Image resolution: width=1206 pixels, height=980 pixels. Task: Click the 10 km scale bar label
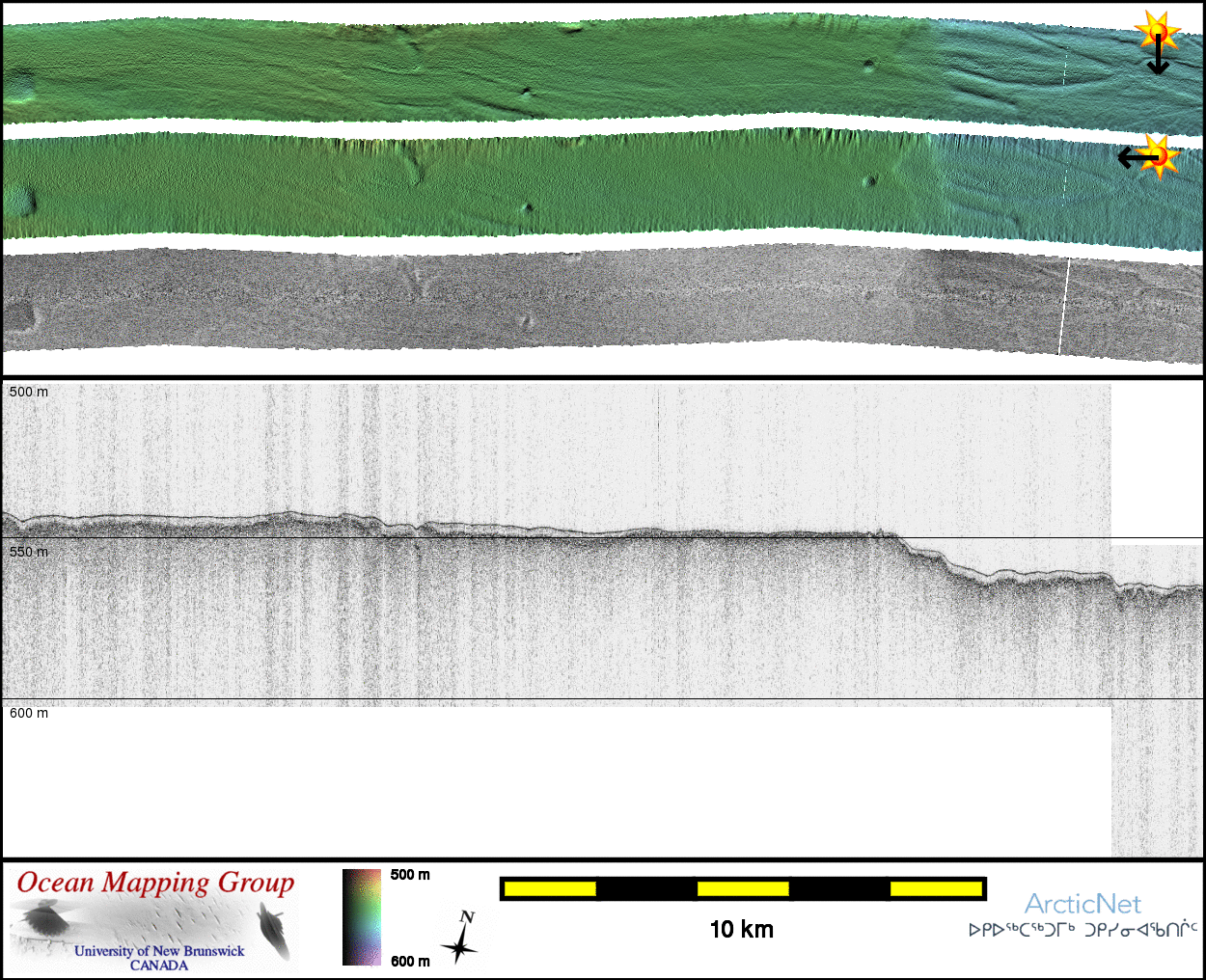tap(741, 930)
